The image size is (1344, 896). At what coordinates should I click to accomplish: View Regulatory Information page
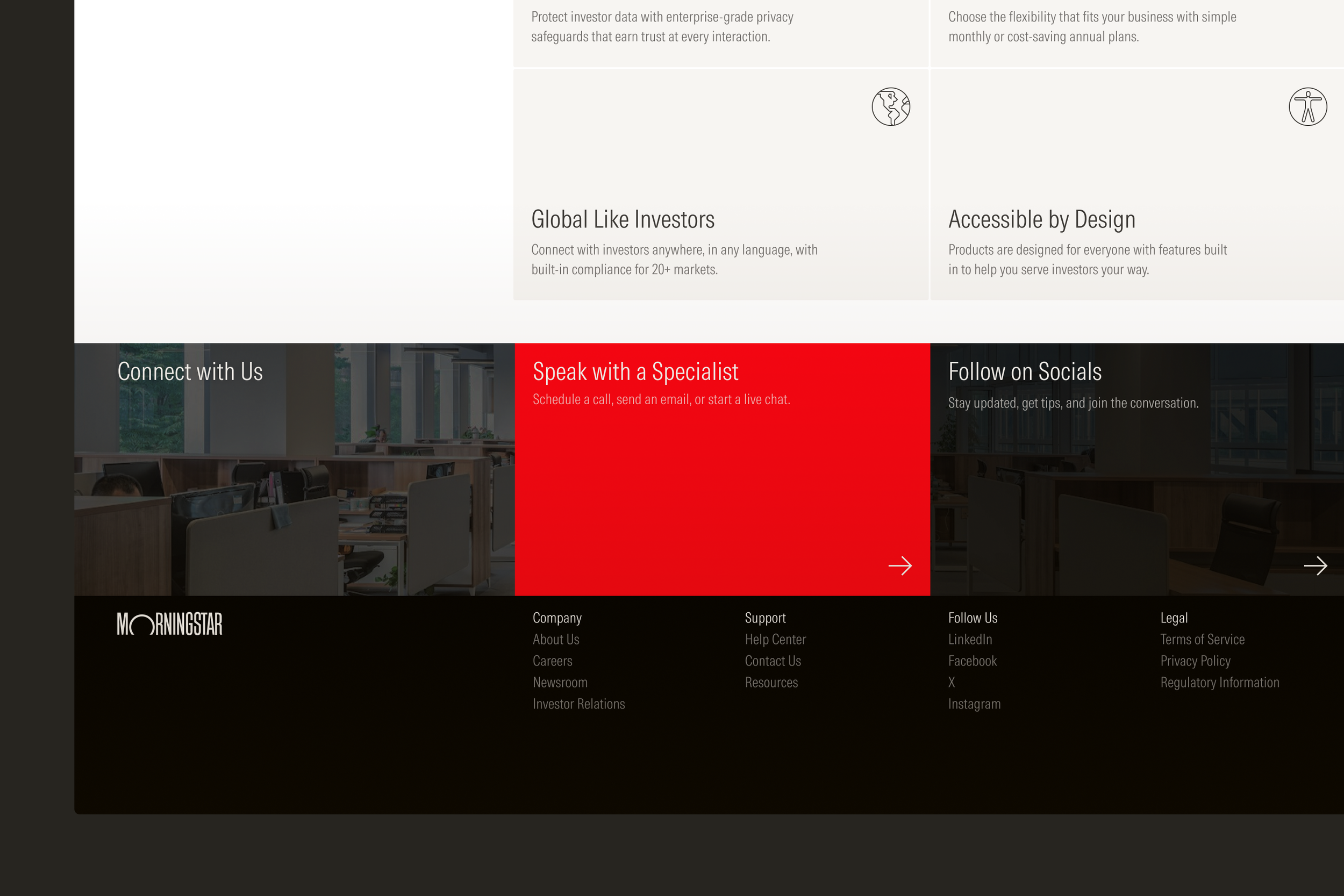(x=1219, y=682)
